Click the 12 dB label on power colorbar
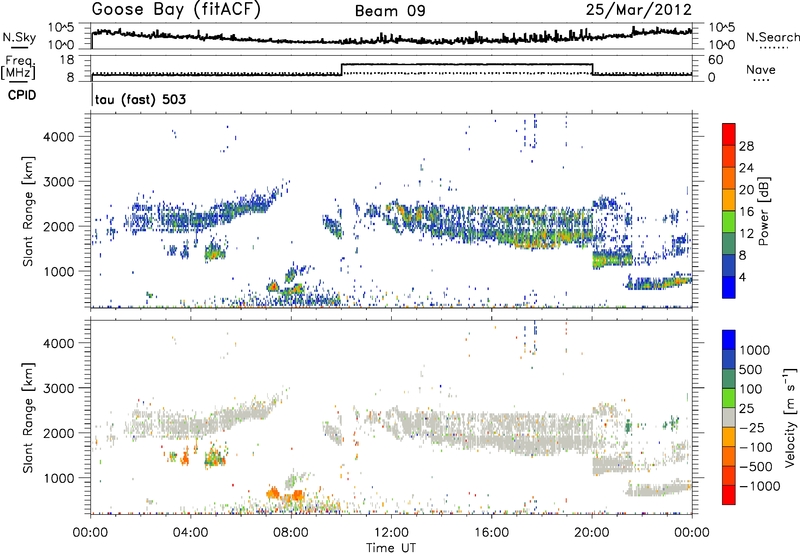 pos(746,234)
